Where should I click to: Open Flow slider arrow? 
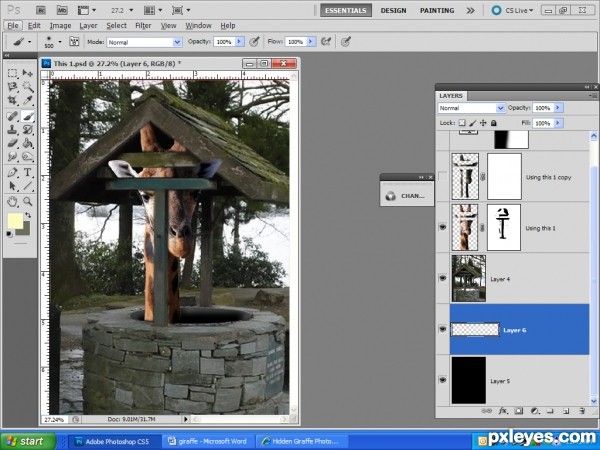tap(311, 41)
